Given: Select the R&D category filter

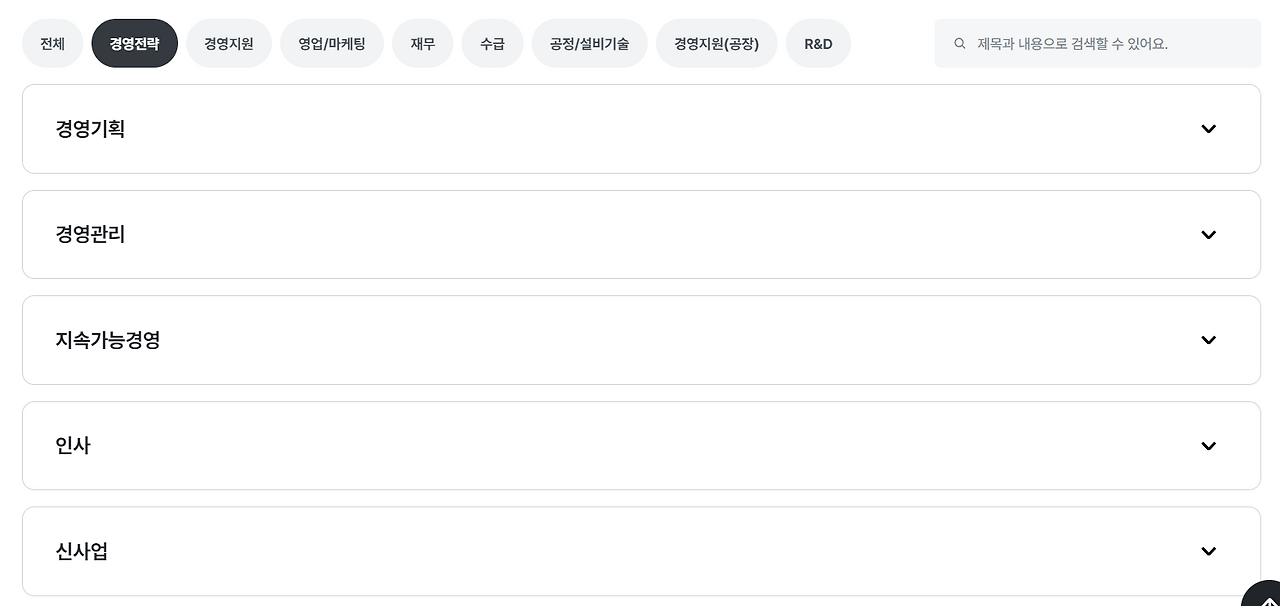Looking at the screenshot, I should point(818,43).
